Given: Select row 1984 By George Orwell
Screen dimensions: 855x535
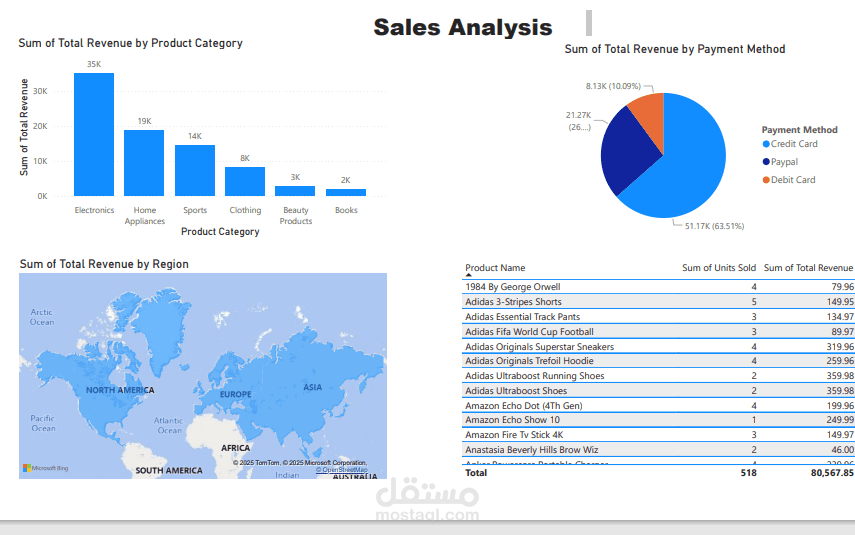Looking at the screenshot, I should 658,287.
